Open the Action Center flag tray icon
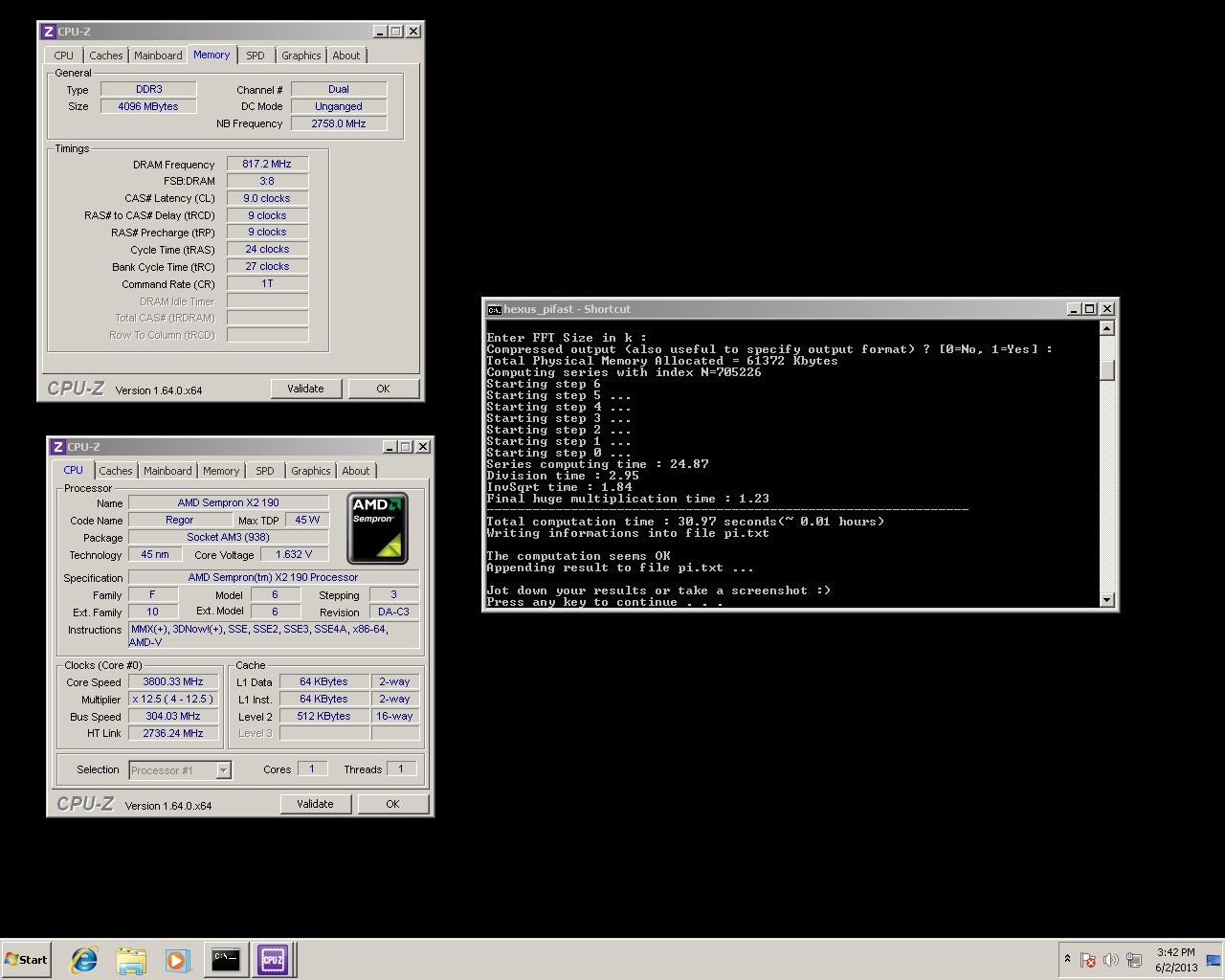Viewport: 1225px width, 980px height. (1088, 959)
